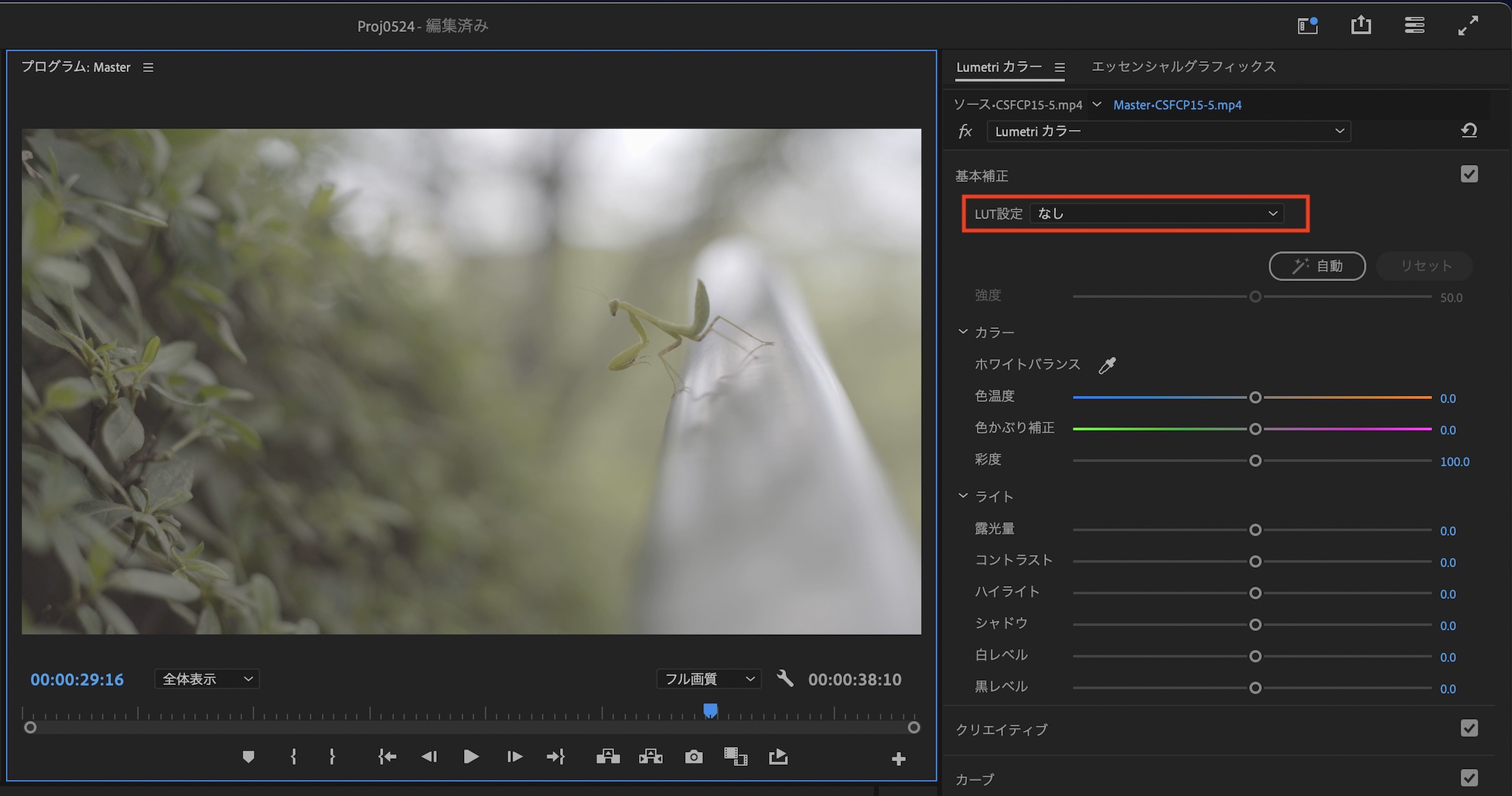Open the LUT設定 dropdown
Image resolution: width=1512 pixels, height=796 pixels.
[x=1157, y=214]
